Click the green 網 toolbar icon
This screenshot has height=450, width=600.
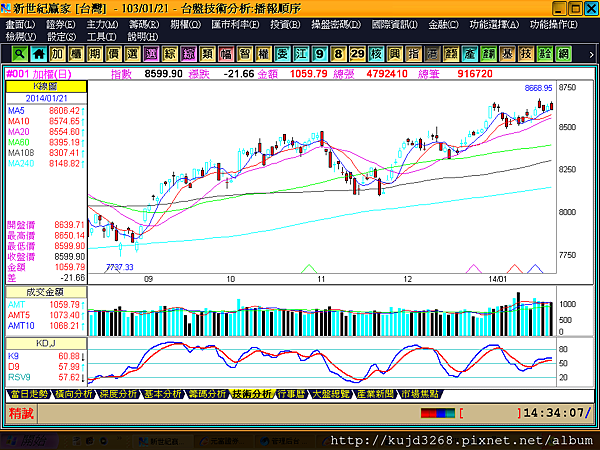563,54
